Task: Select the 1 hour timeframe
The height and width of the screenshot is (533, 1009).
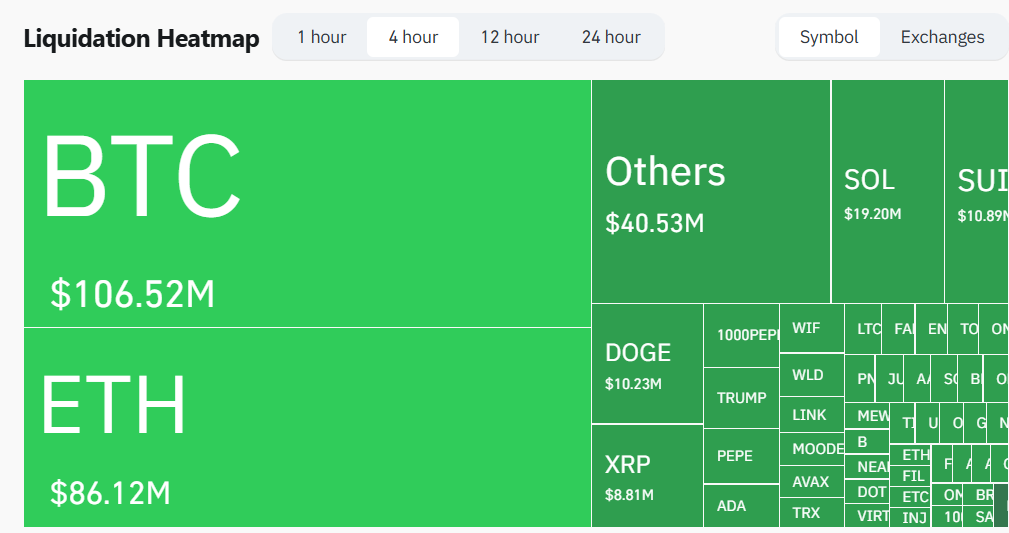Action: click(321, 37)
